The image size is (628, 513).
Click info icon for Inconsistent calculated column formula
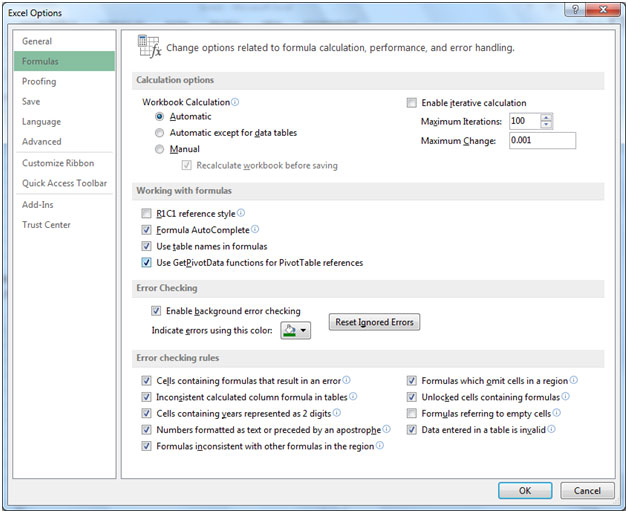click(x=353, y=396)
